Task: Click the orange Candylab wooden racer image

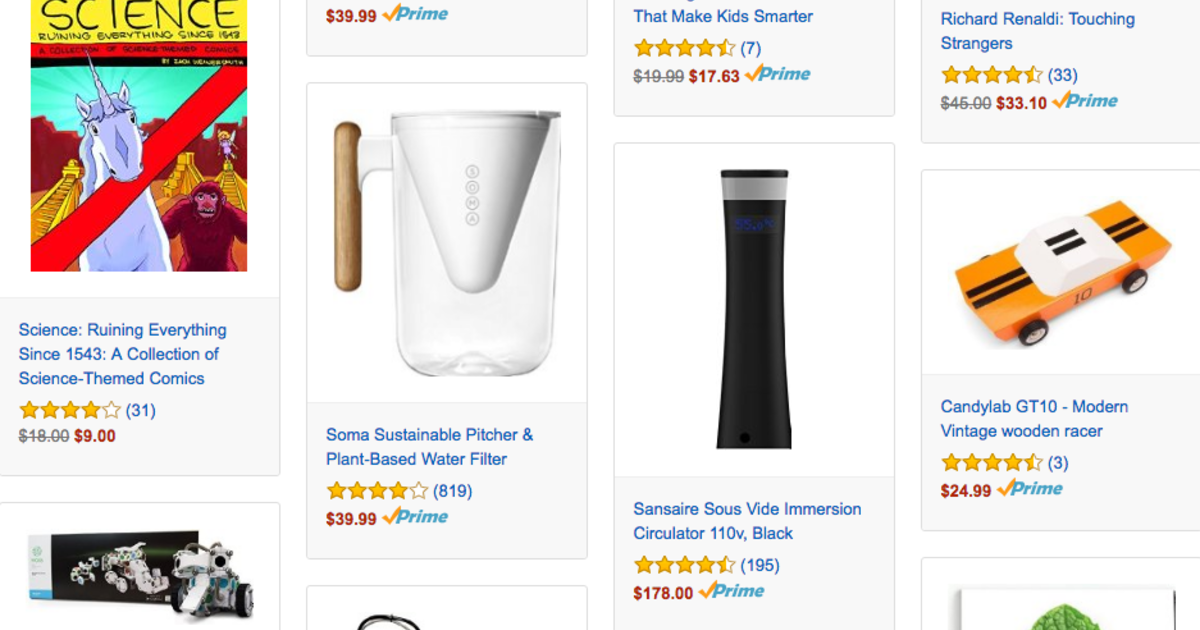Action: (1061, 272)
